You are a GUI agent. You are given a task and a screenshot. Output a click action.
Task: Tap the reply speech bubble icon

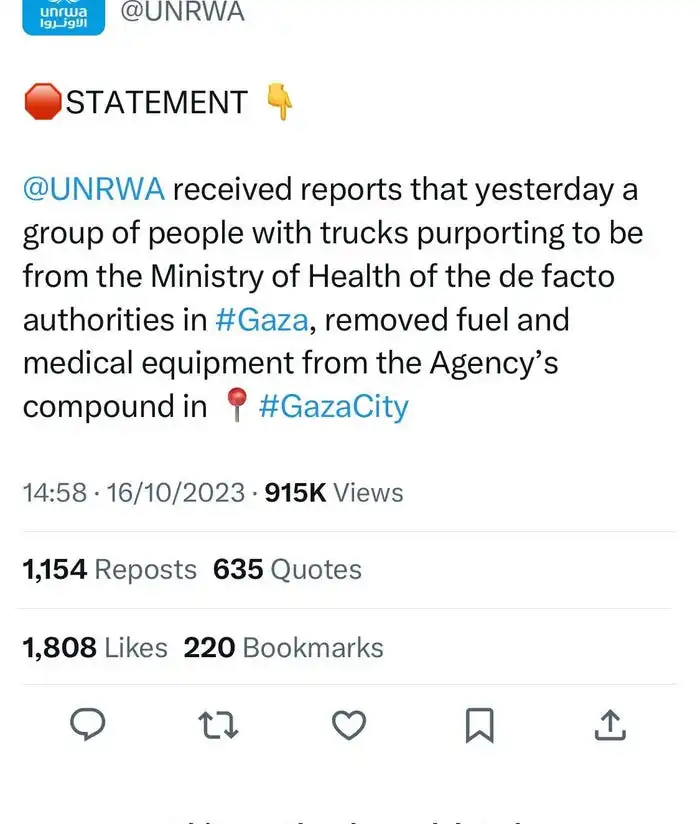(x=90, y=725)
